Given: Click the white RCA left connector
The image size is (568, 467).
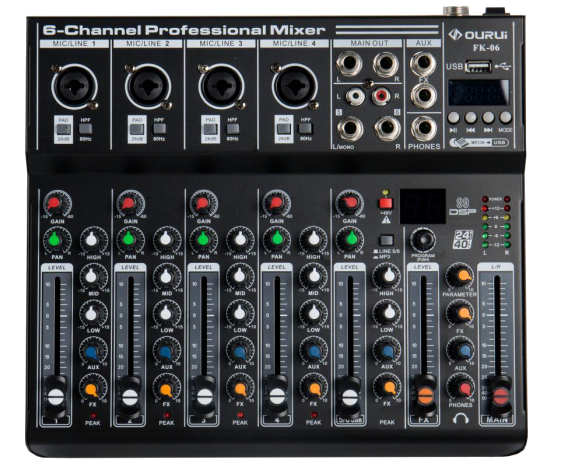Looking at the screenshot, I should tap(355, 96).
